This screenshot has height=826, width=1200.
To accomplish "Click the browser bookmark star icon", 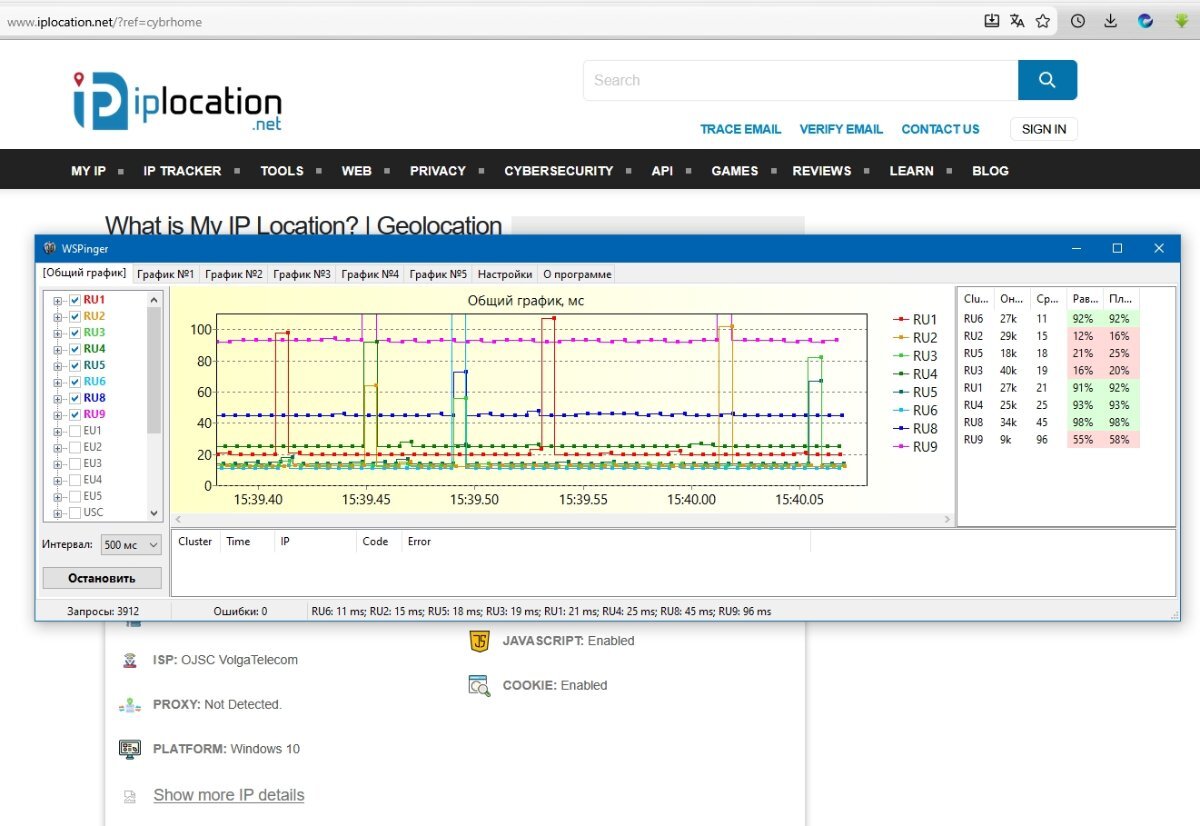I will (1043, 21).
